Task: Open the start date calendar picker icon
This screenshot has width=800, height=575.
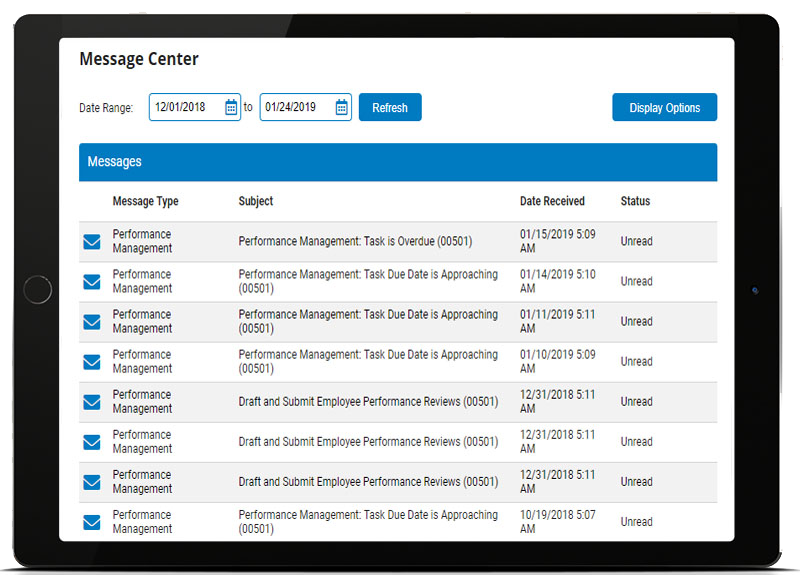Action: coord(231,107)
